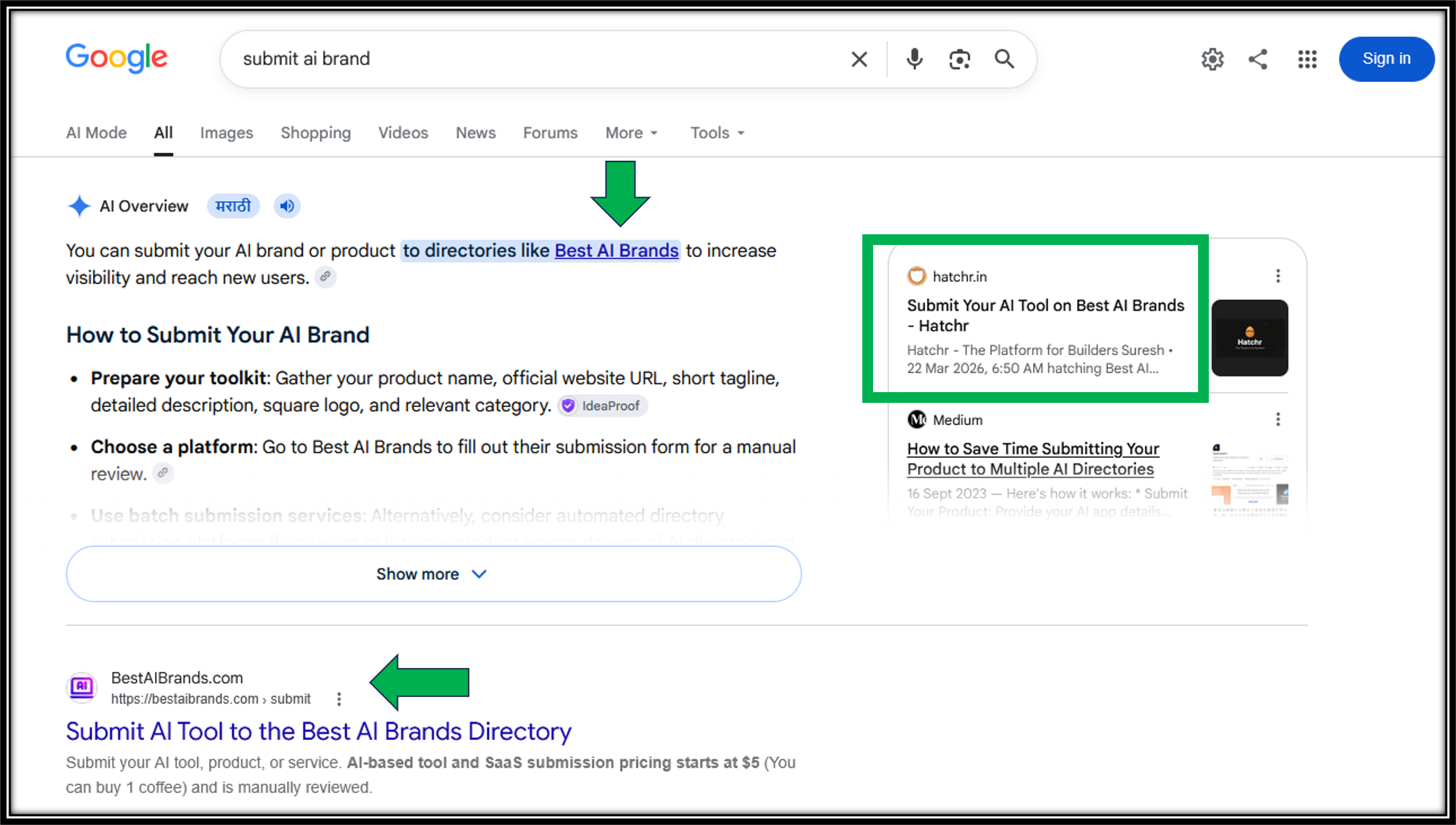1456x825 pixels.
Task: Open Google Lens image search icon
Action: pos(959,59)
